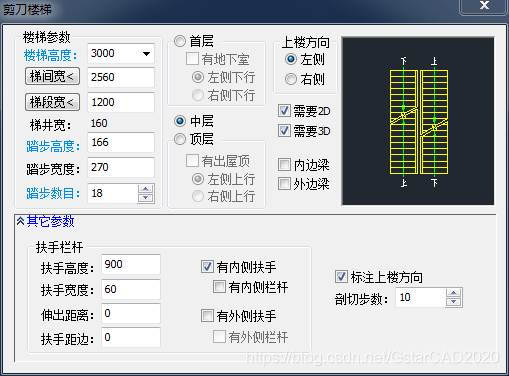Open the 楼梯高度 dropdown arrow

pos(146,54)
